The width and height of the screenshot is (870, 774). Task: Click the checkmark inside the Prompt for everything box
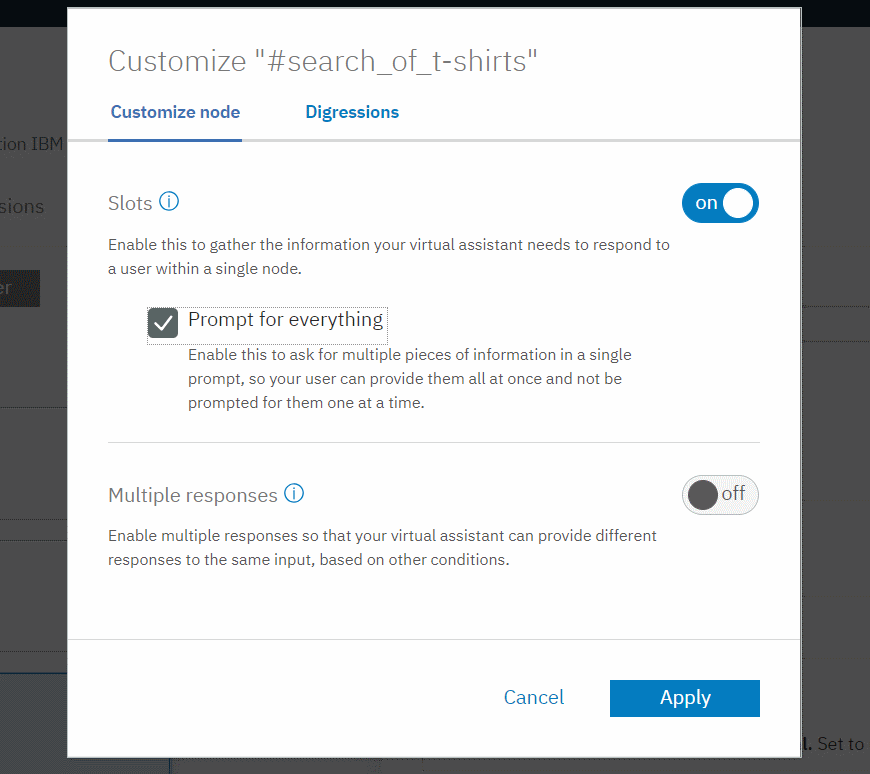162,323
